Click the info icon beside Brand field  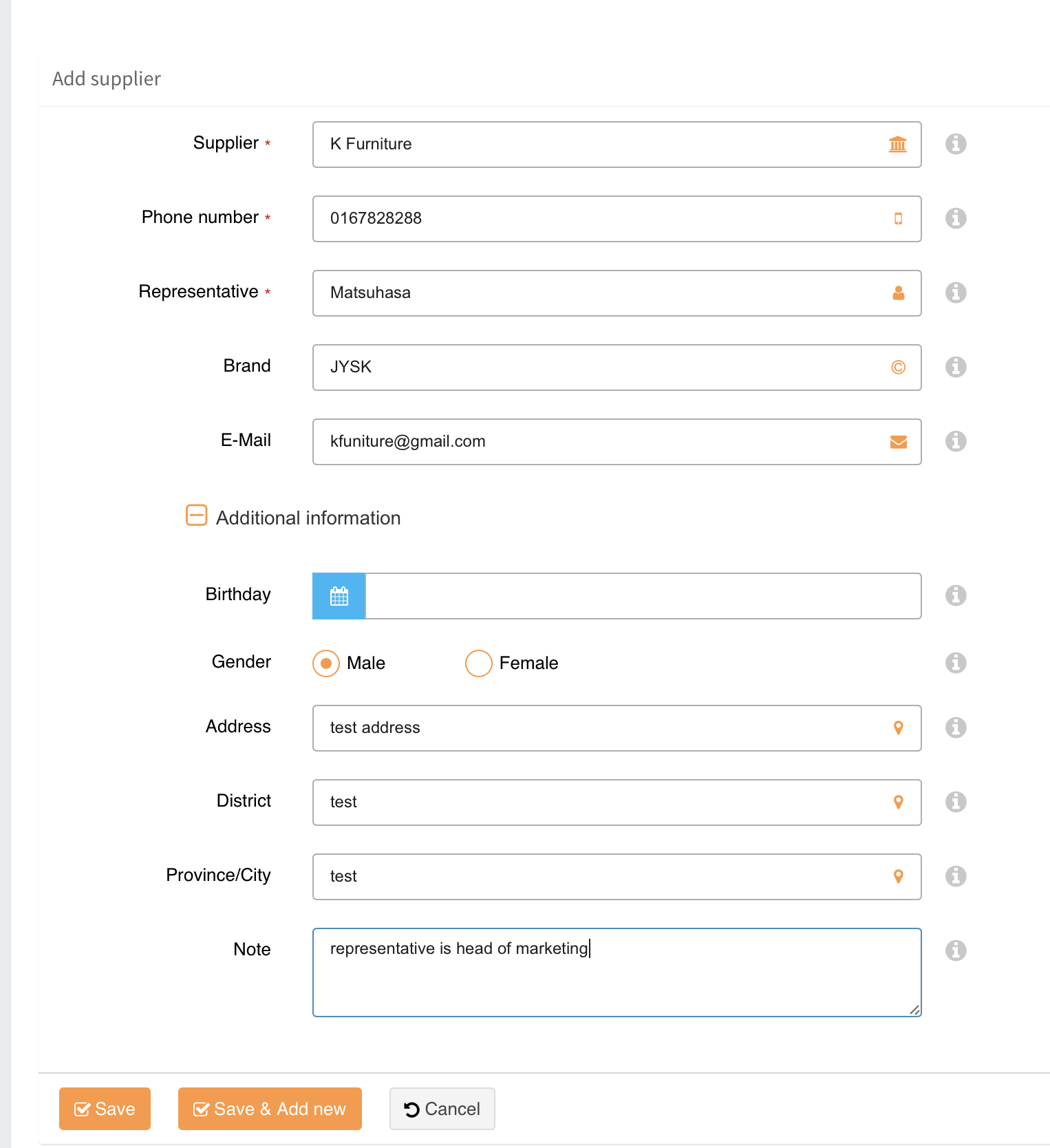[x=956, y=367]
